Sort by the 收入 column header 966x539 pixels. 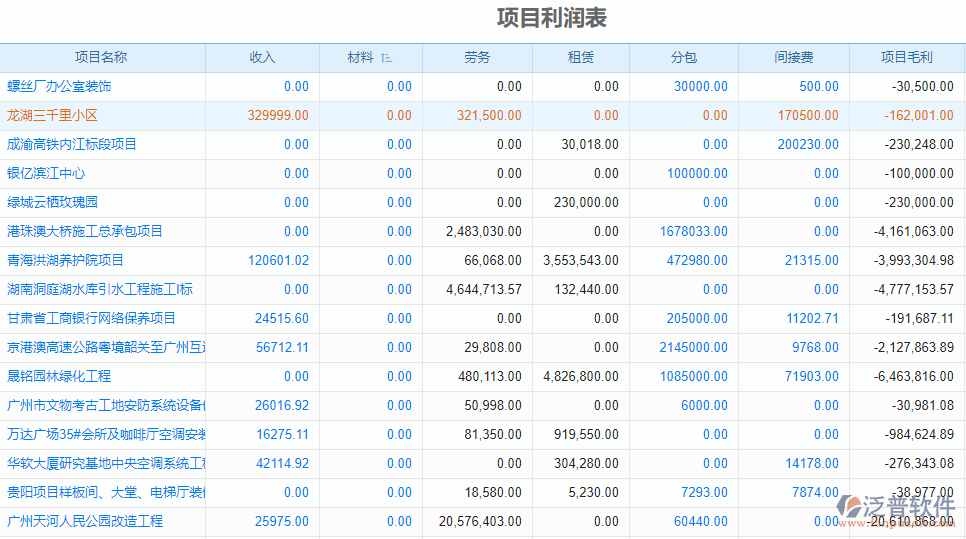pos(262,58)
